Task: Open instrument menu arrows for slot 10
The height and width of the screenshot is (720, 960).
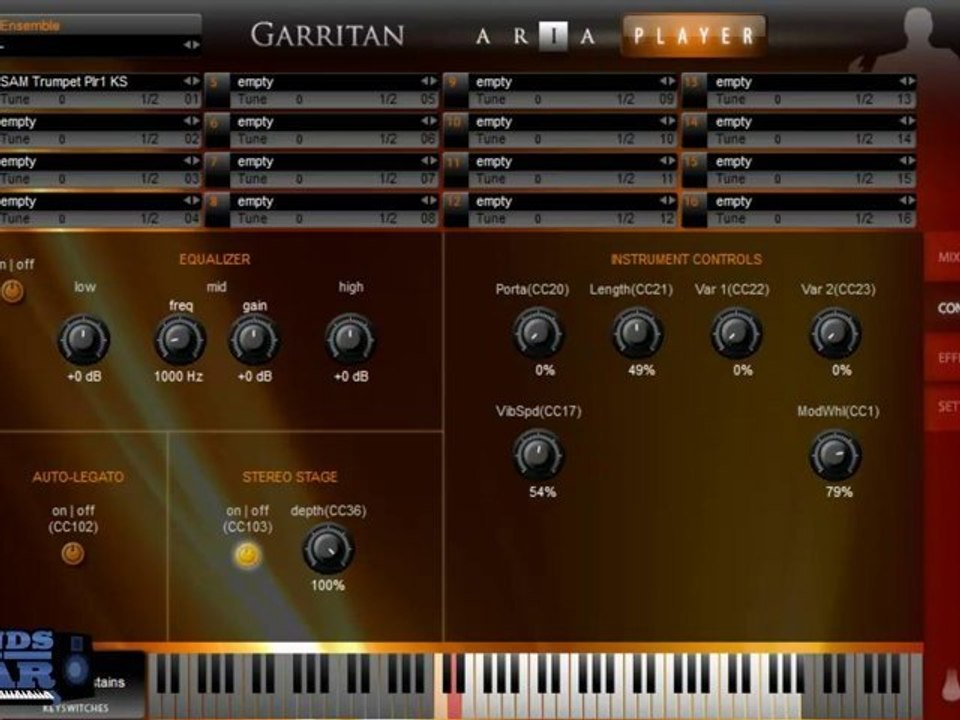Action: tap(667, 121)
